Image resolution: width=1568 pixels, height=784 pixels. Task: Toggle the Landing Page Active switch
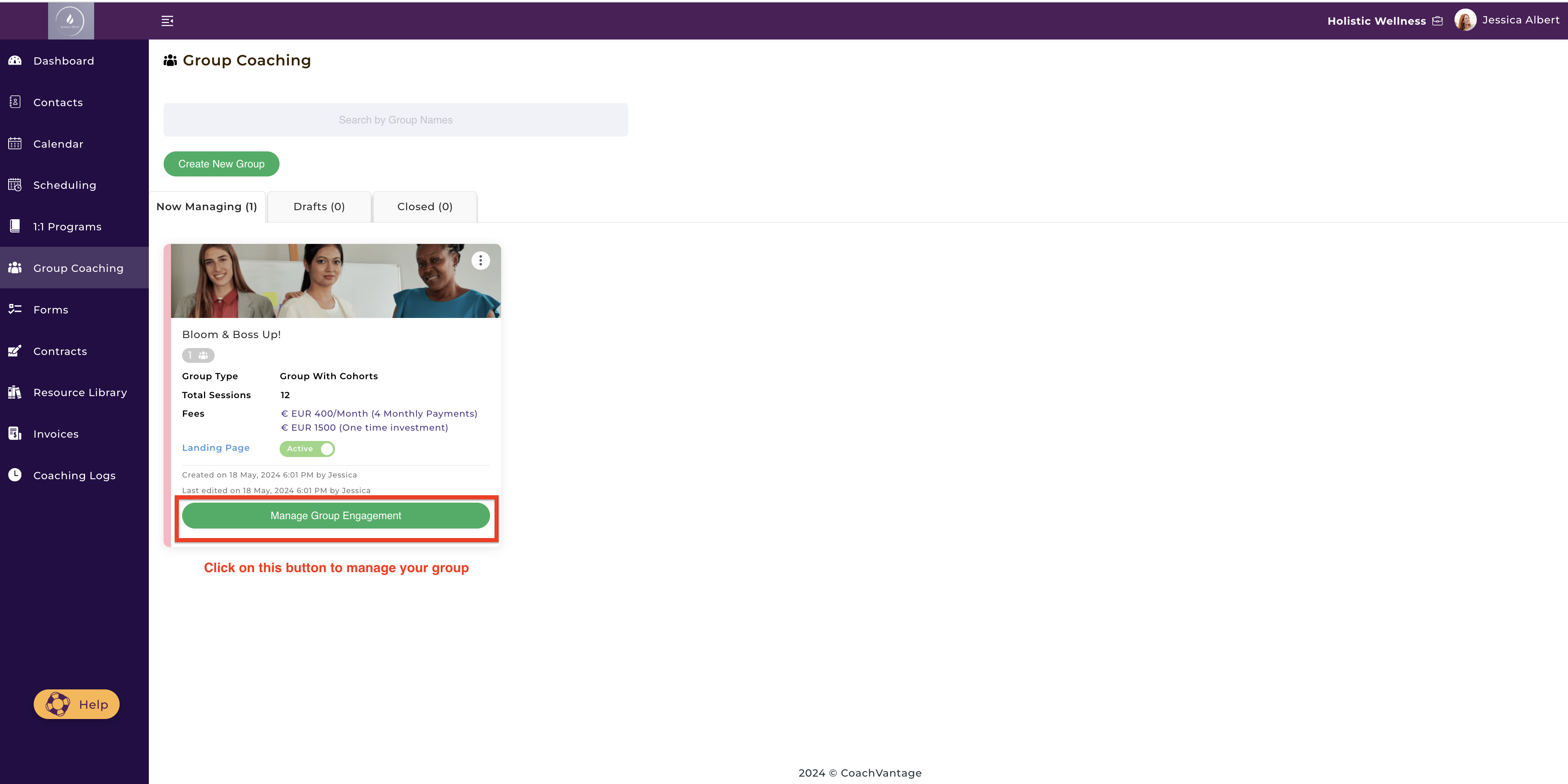click(x=307, y=449)
